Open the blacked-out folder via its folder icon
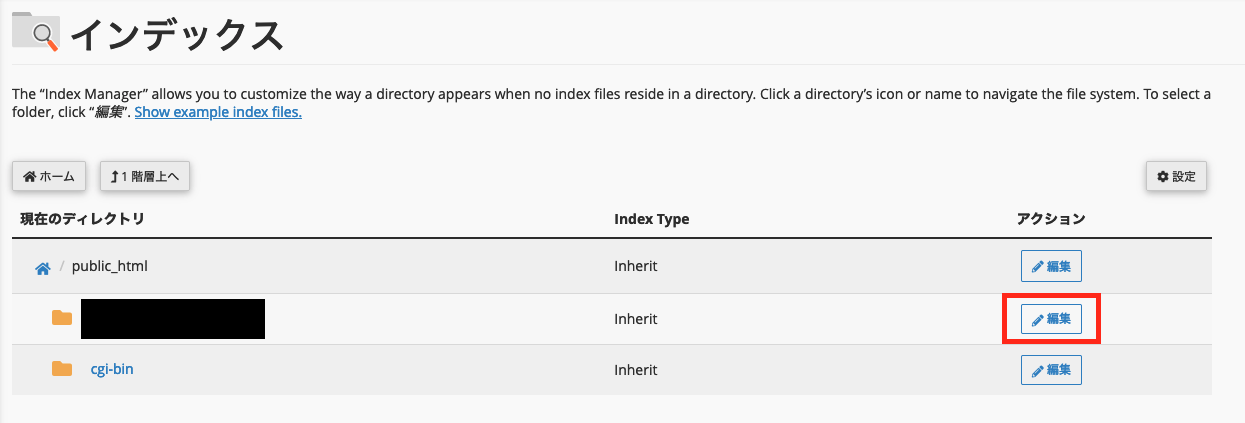The height and width of the screenshot is (423, 1245). [x=62, y=318]
